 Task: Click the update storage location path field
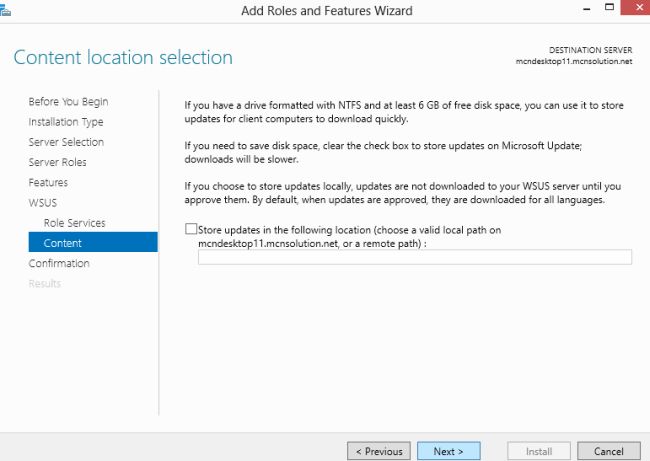[414, 257]
